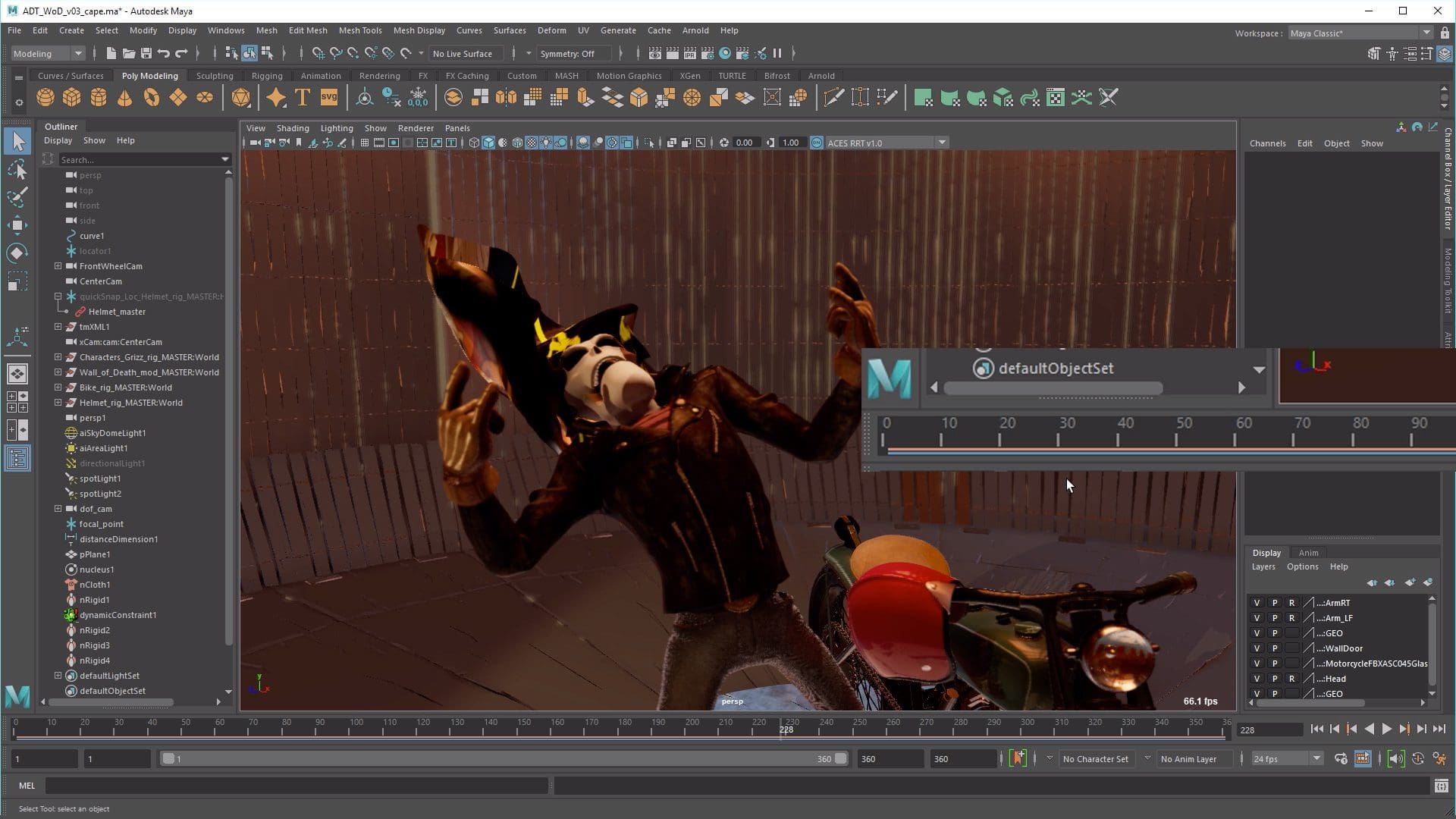Create a polygon cube from shelf

[72, 98]
